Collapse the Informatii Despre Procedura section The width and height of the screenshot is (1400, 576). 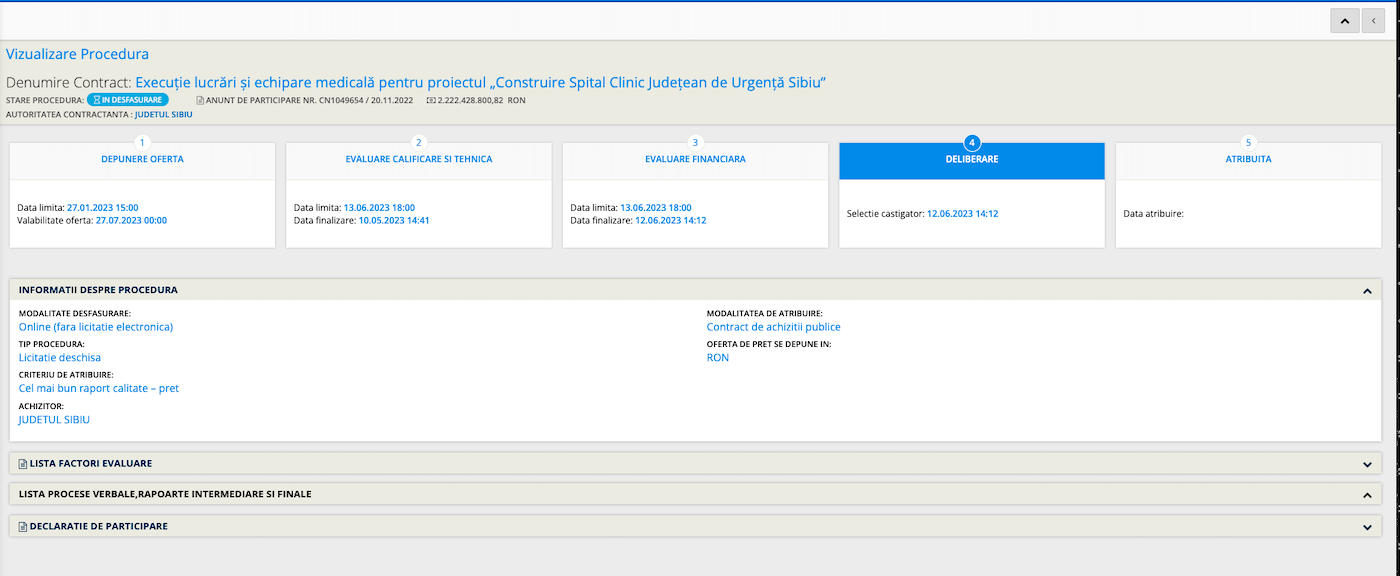click(1366, 290)
